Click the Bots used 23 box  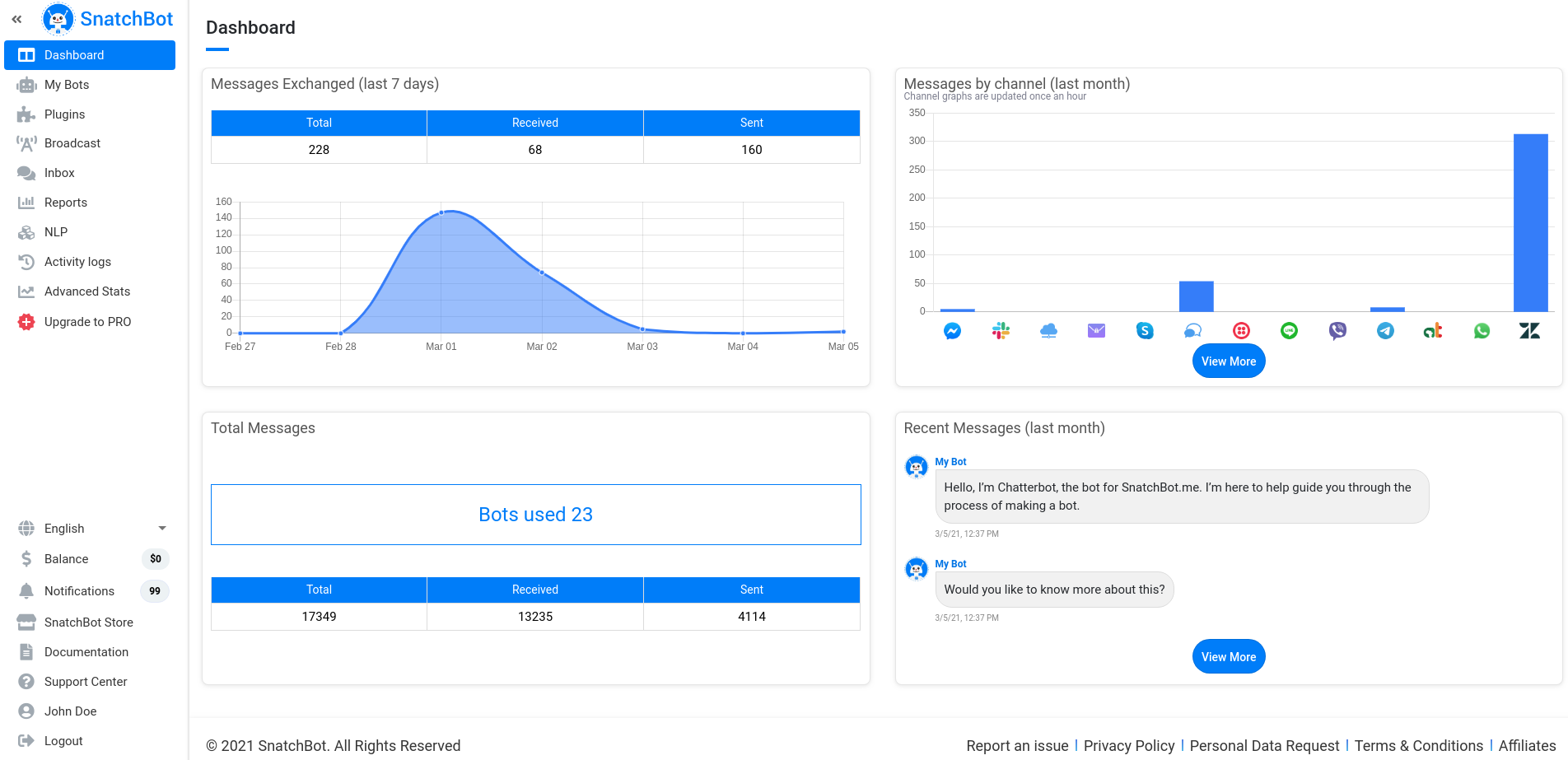[x=536, y=515]
